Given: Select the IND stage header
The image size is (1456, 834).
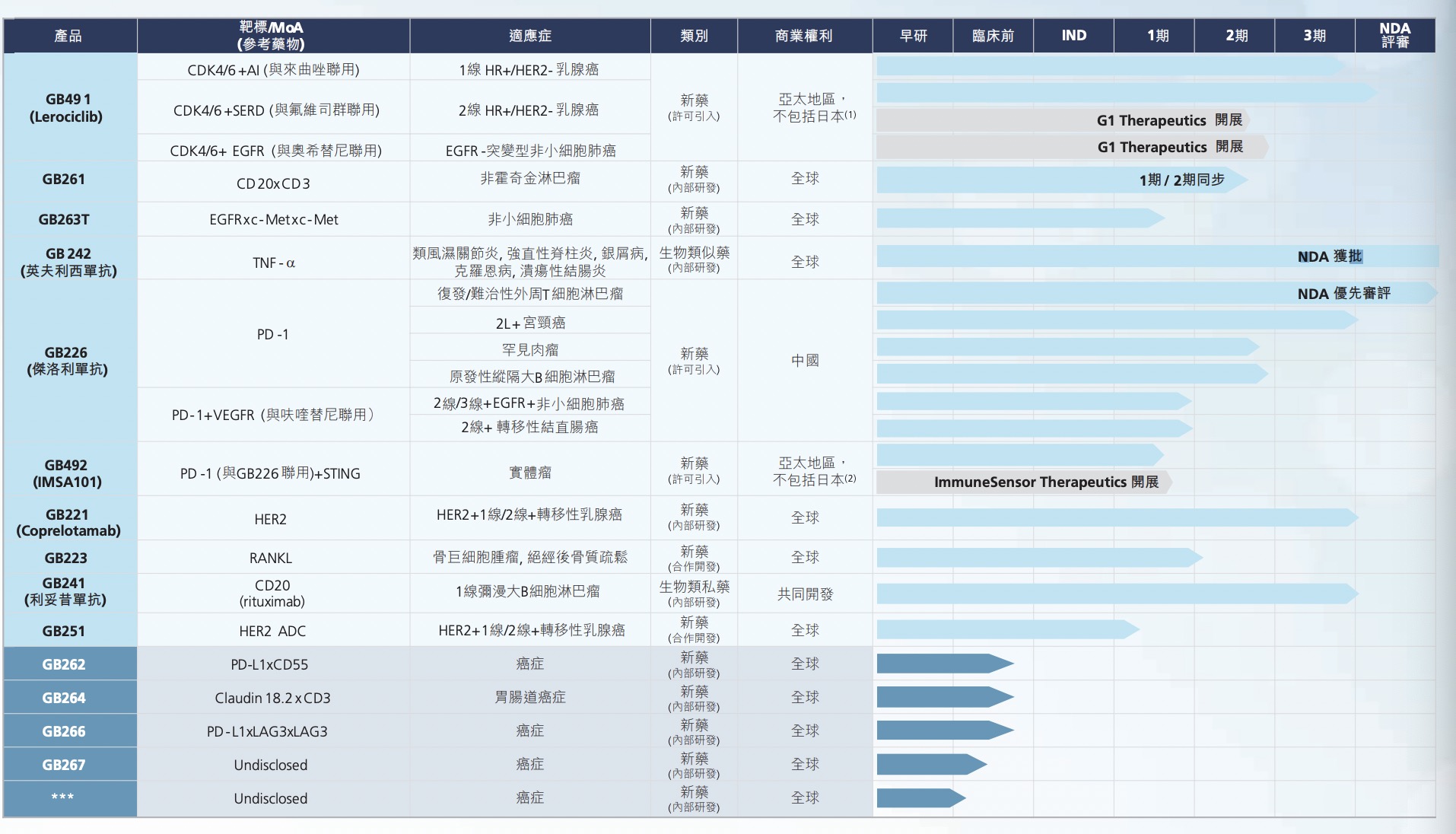Looking at the screenshot, I should (1073, 36).
